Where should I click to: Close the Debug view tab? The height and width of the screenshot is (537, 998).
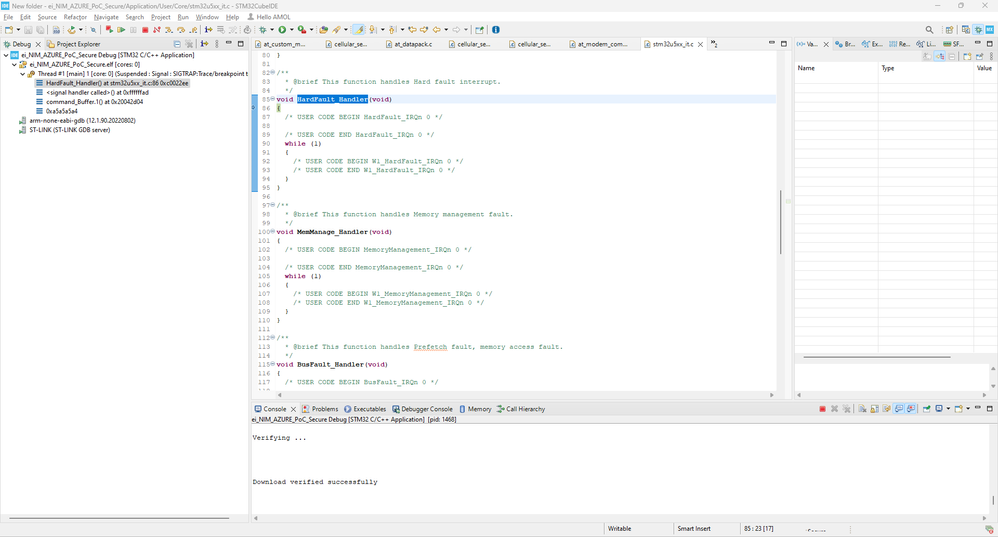pyautogui.click(x=38, y=44)
